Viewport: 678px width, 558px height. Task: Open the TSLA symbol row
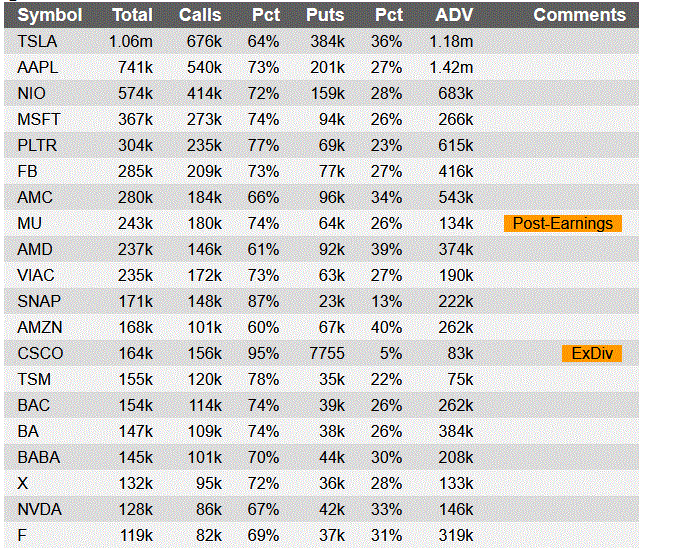point(37,41)
